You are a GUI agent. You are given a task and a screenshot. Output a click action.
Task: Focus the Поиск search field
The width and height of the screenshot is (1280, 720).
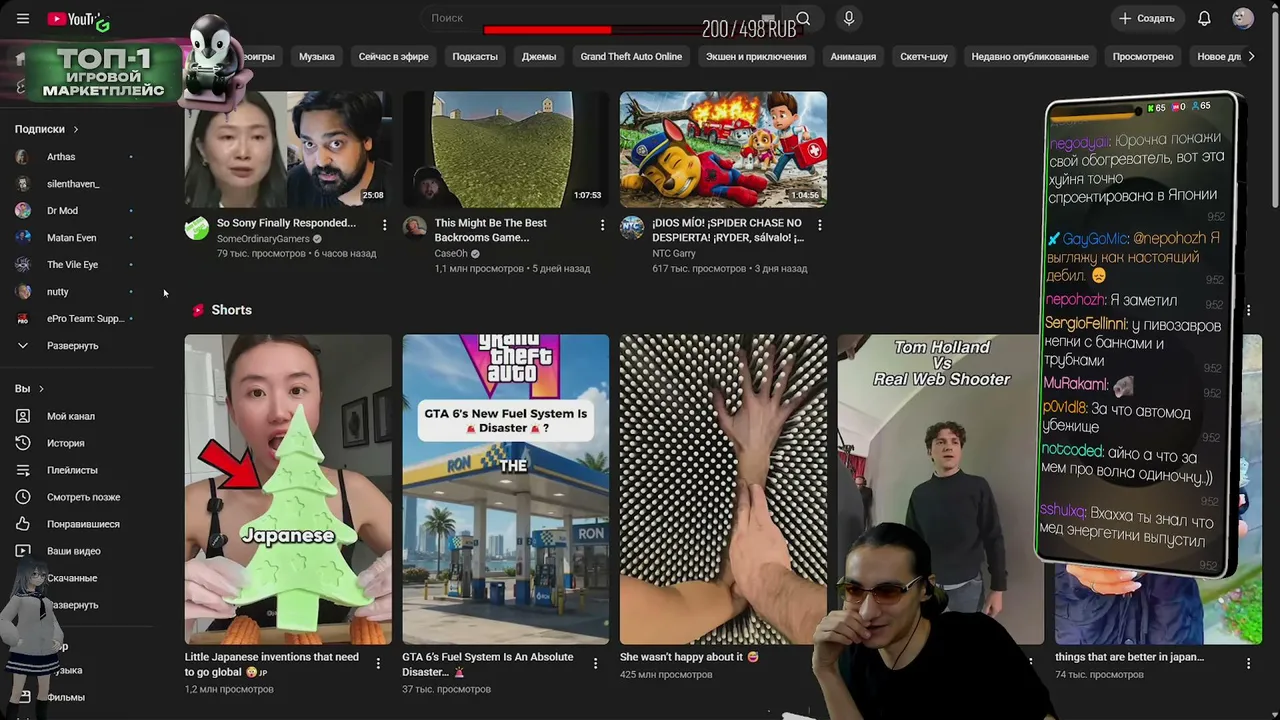[599, 18]
